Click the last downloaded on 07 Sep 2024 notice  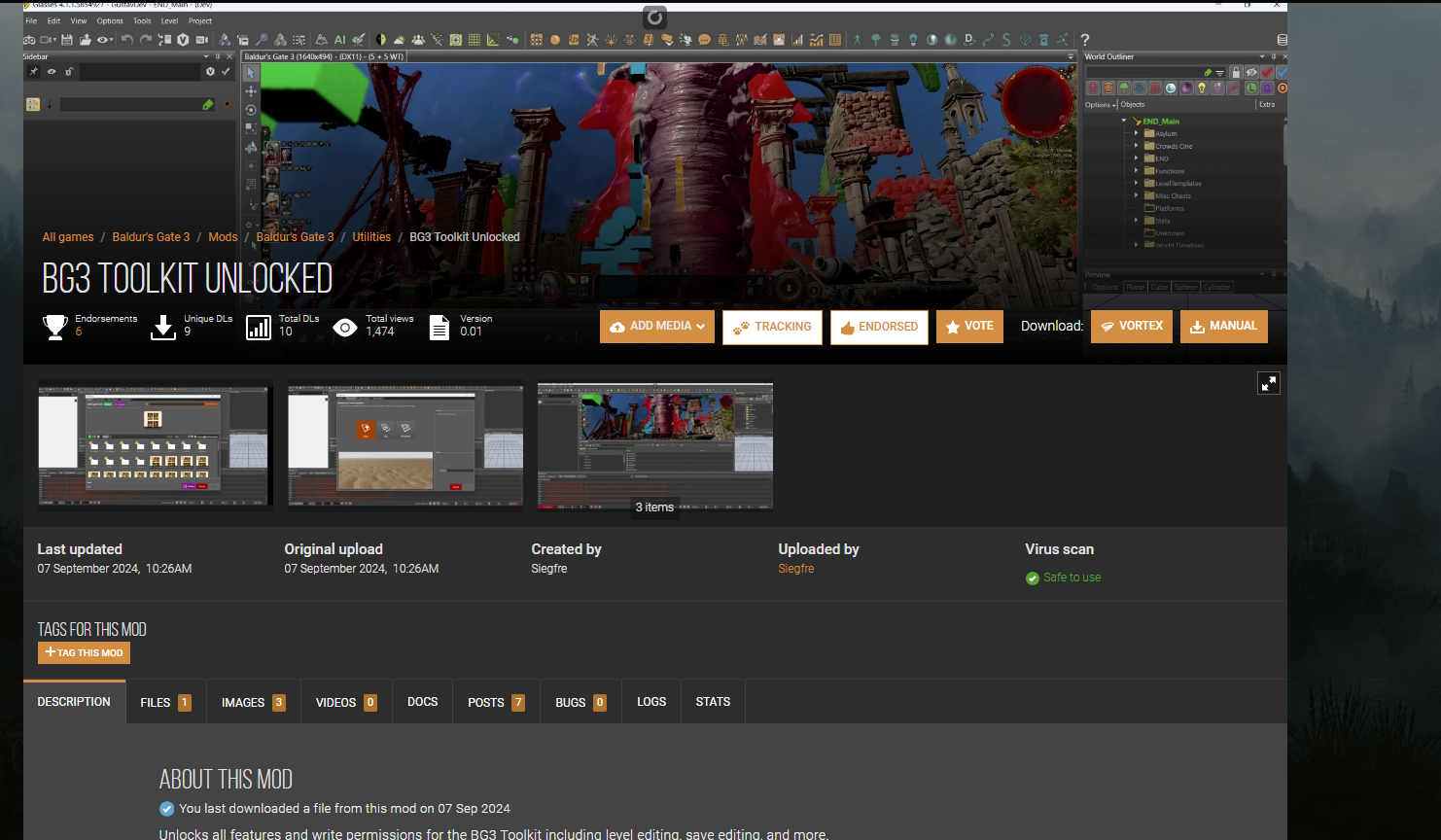[344, 809]
